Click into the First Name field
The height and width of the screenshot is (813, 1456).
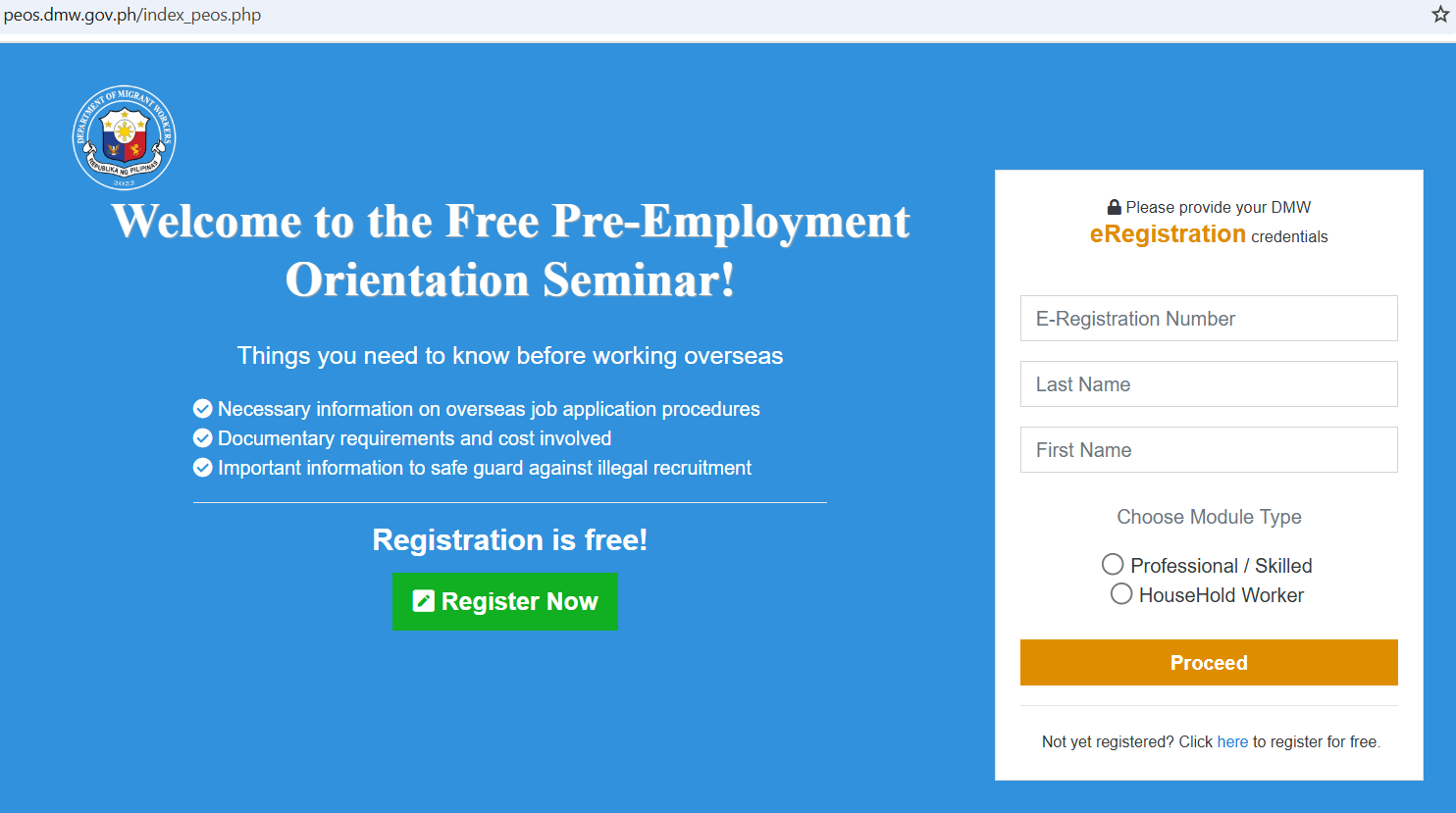1209,450
